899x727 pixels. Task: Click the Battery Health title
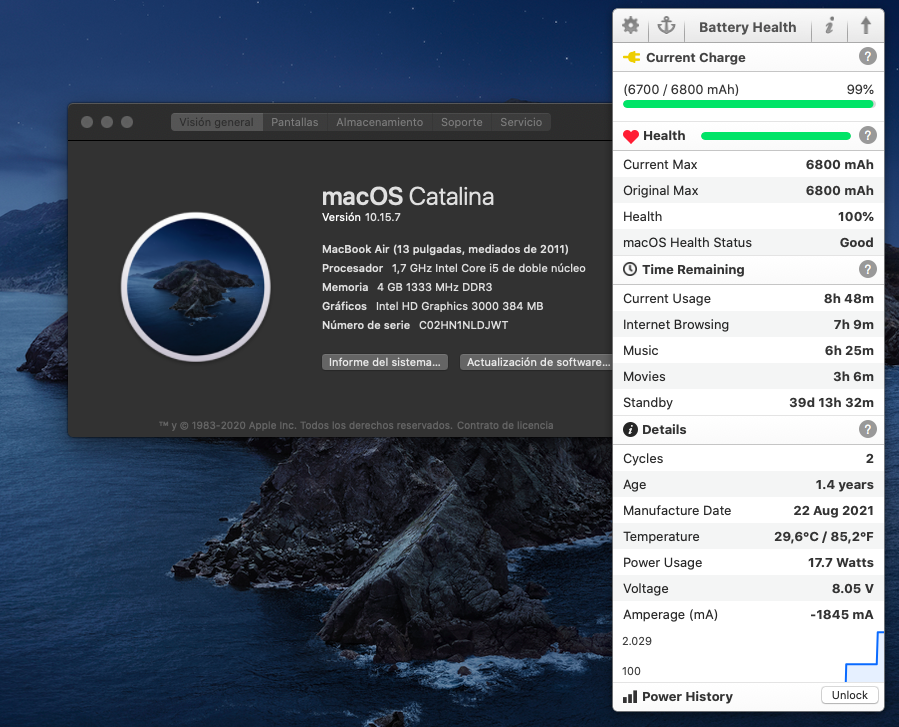pyautogui.click(x=748, y=27)
